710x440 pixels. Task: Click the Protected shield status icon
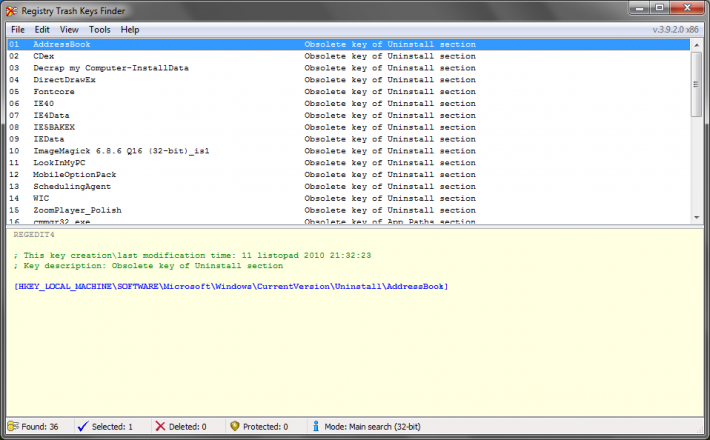pos(235,426)
